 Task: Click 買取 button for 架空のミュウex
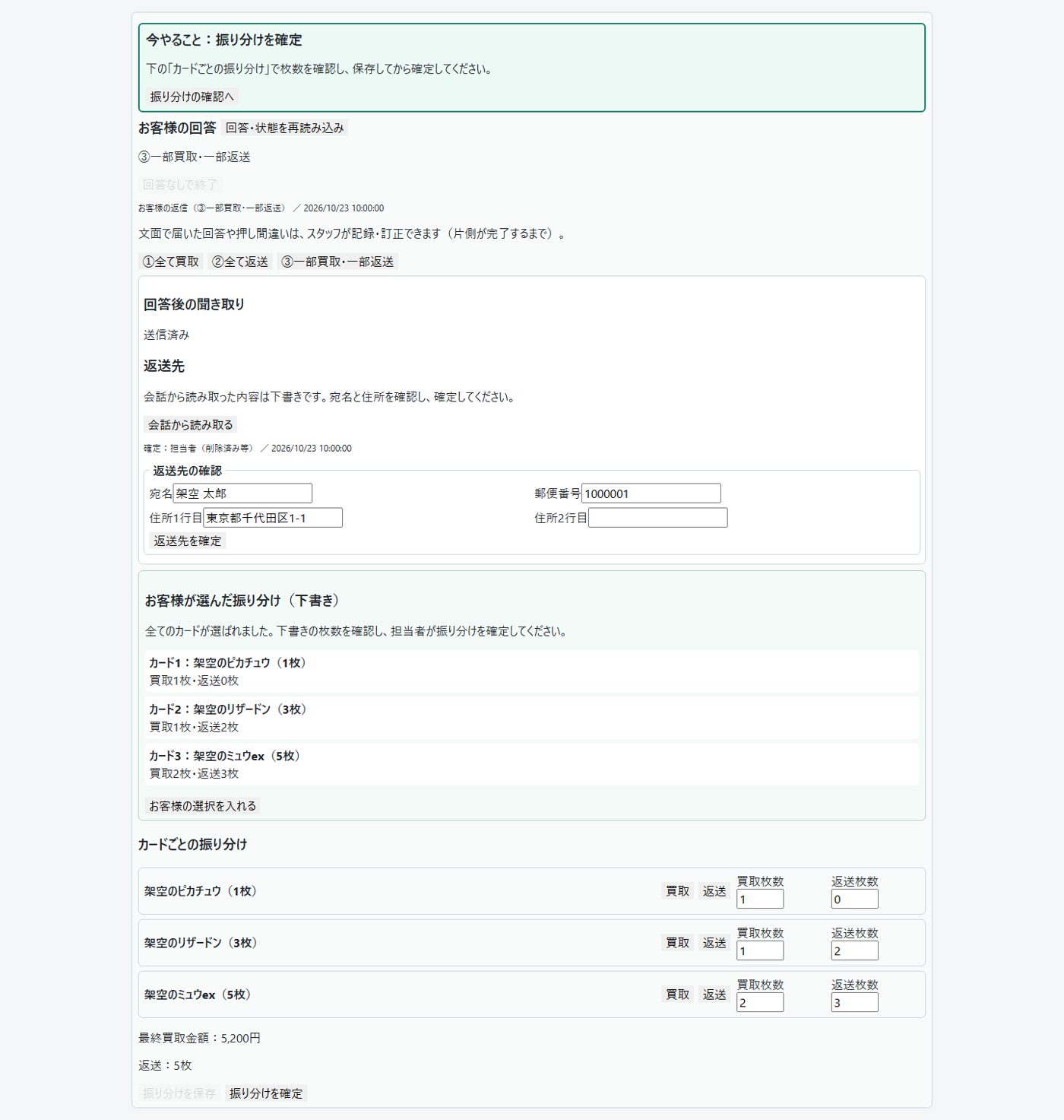678,995
